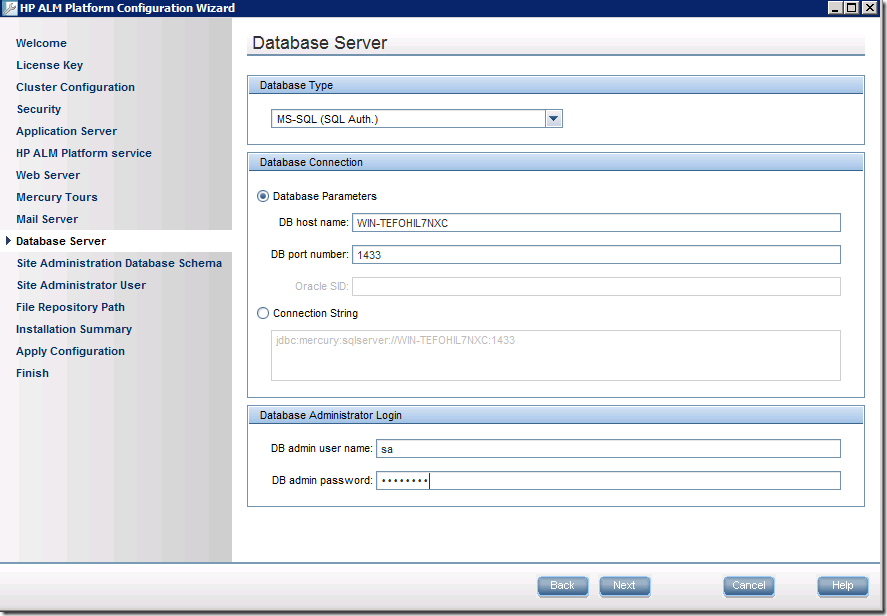Select Apply Configuration step
Image resolution: width=887 pixels, height=616 pixels.
click(x=71, y=351)
